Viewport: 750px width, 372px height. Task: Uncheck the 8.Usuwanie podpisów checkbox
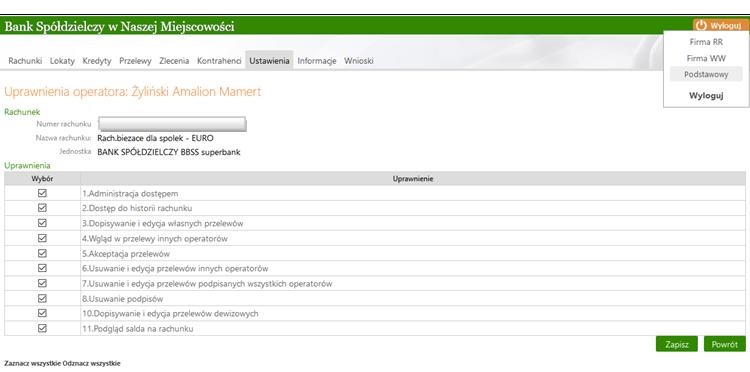pos(42,298)
